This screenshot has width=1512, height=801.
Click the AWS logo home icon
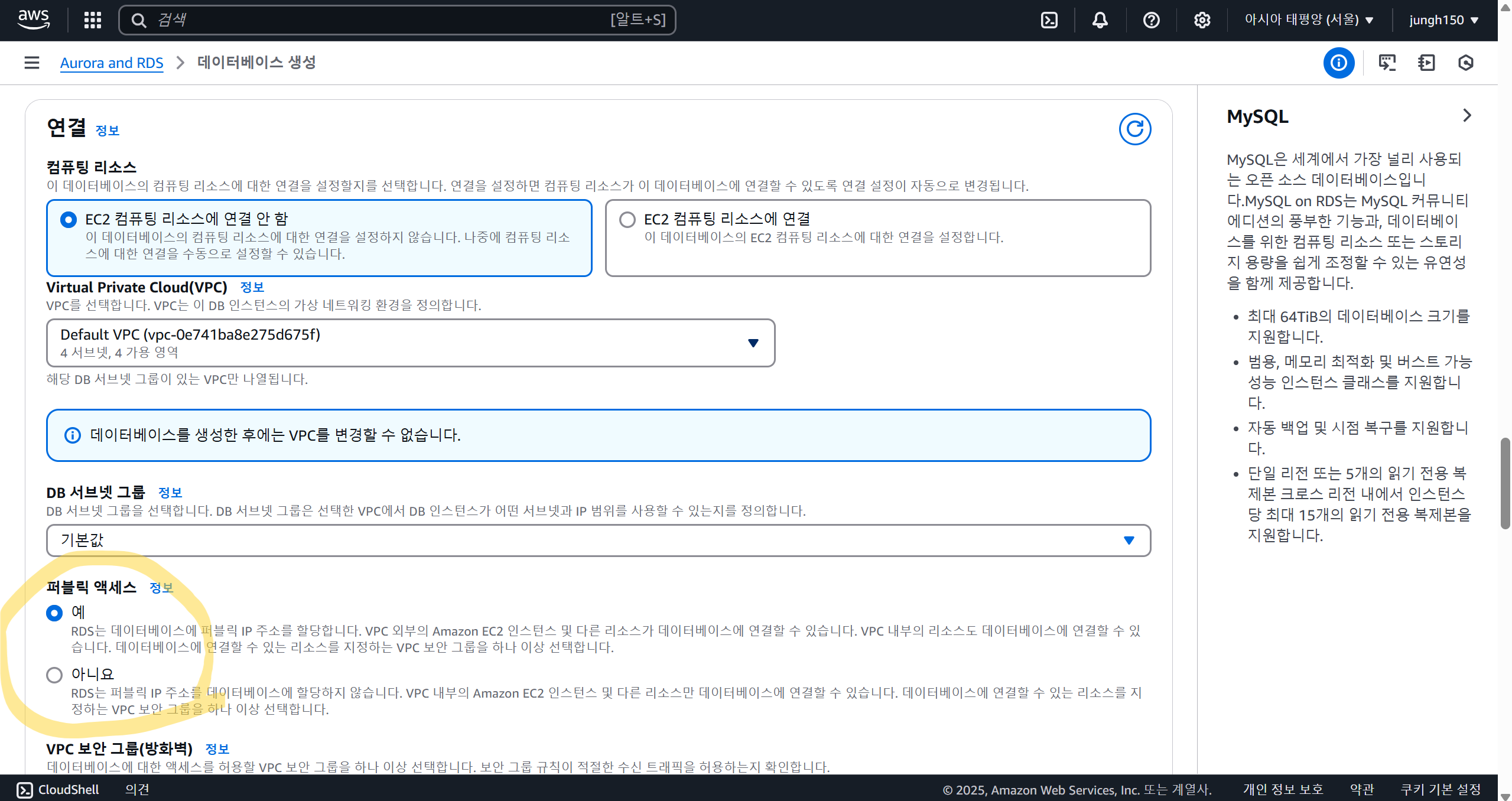pyautogui.click(x=34, y=19)
